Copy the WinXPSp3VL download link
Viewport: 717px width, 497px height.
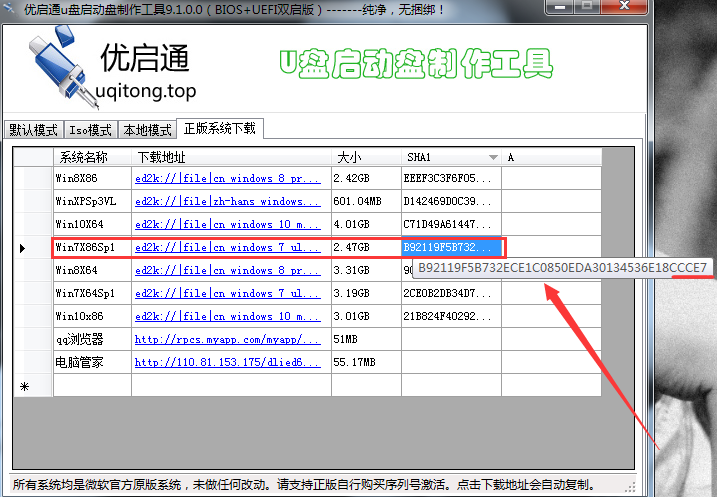point(227,201)
